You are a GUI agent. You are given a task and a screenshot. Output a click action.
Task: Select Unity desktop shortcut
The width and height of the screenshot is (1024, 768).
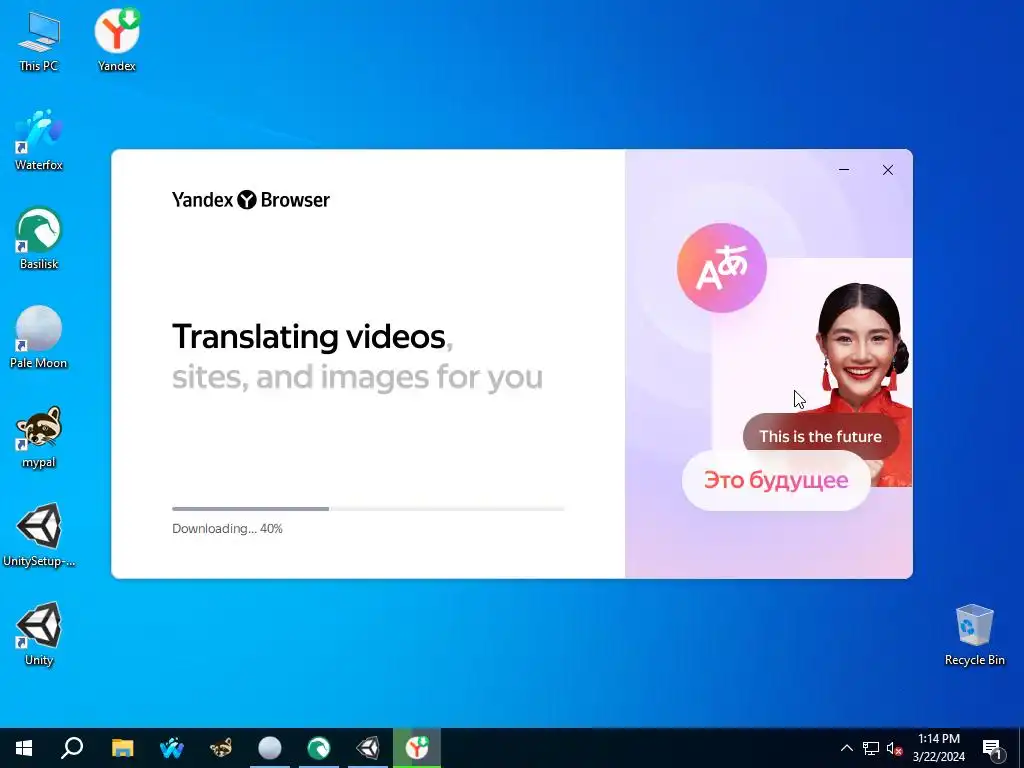[x=39, y=634]
